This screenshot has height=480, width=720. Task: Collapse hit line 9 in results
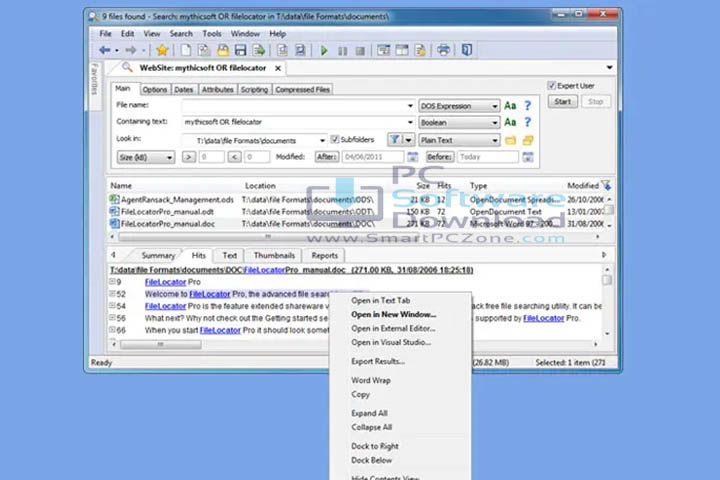click(x=112, y=282)
